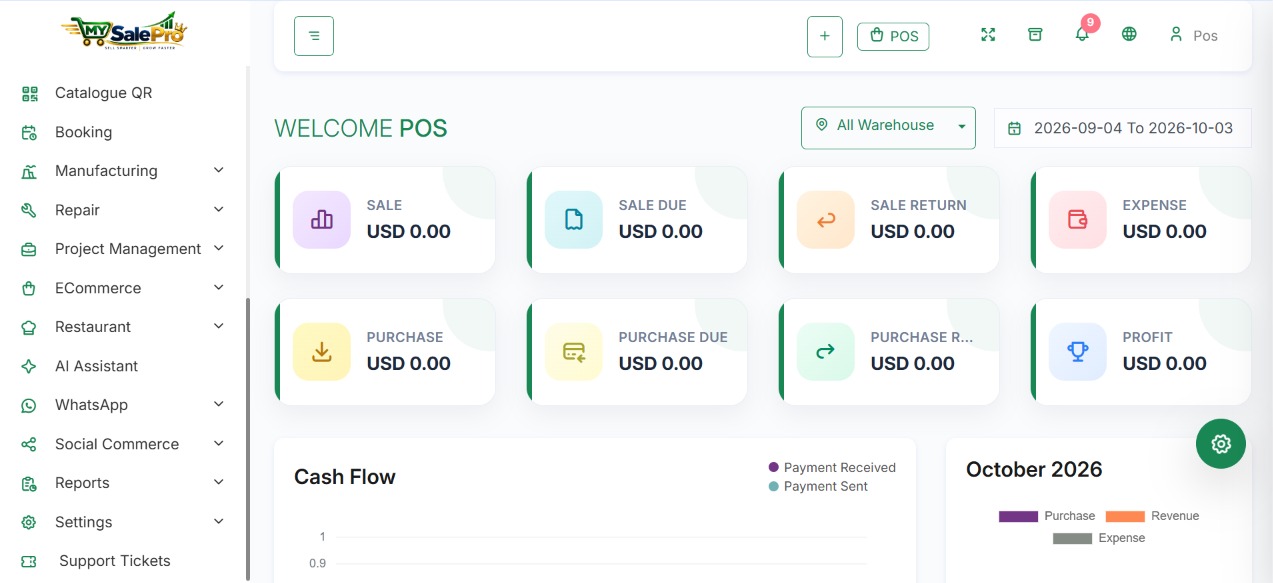This screenshot has height=583, width=1273.
Task: Expand the Settings menu chevron
Action: click(x=219, y=521)
